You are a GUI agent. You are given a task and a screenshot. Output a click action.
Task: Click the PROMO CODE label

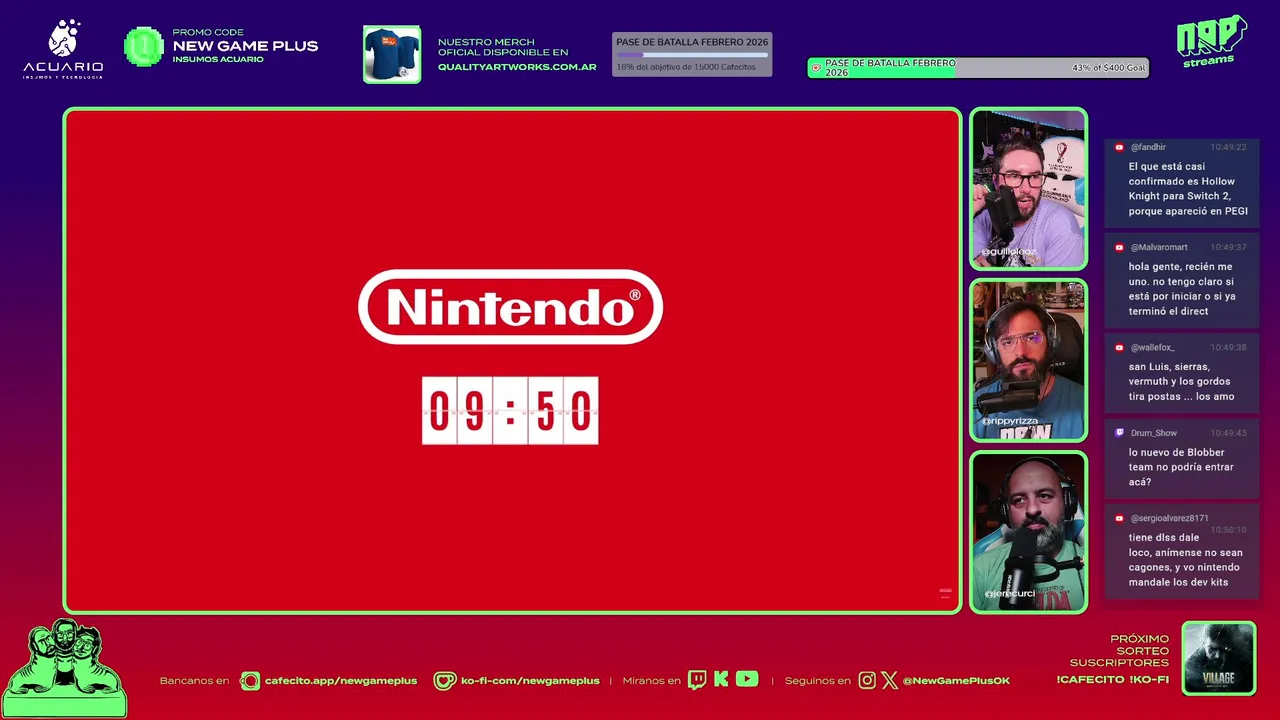click(208, 32)
